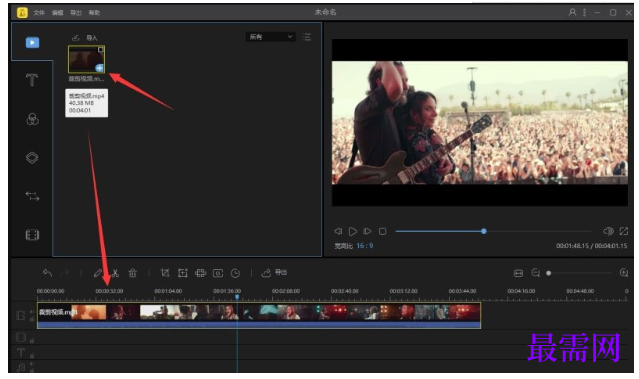Image resolution: width=639 pixels, height=379 pixels.
Task: Toggle the media list view icon
Action: tap(307, 37)
